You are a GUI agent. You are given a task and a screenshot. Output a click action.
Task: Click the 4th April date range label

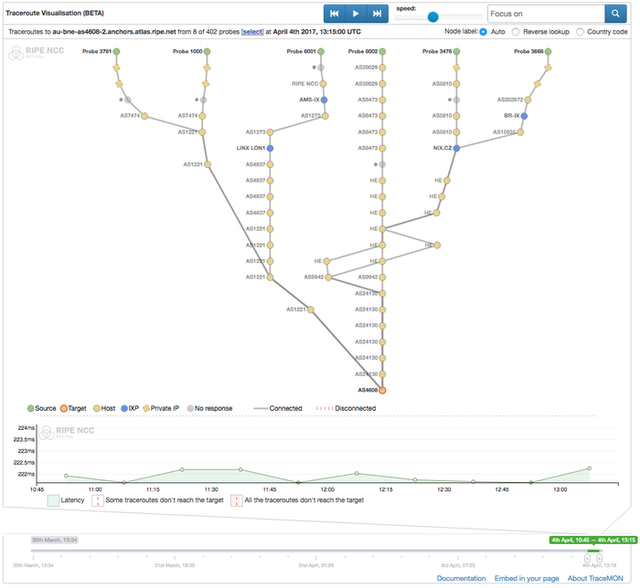pyautogui.click(x=593, y=540)
